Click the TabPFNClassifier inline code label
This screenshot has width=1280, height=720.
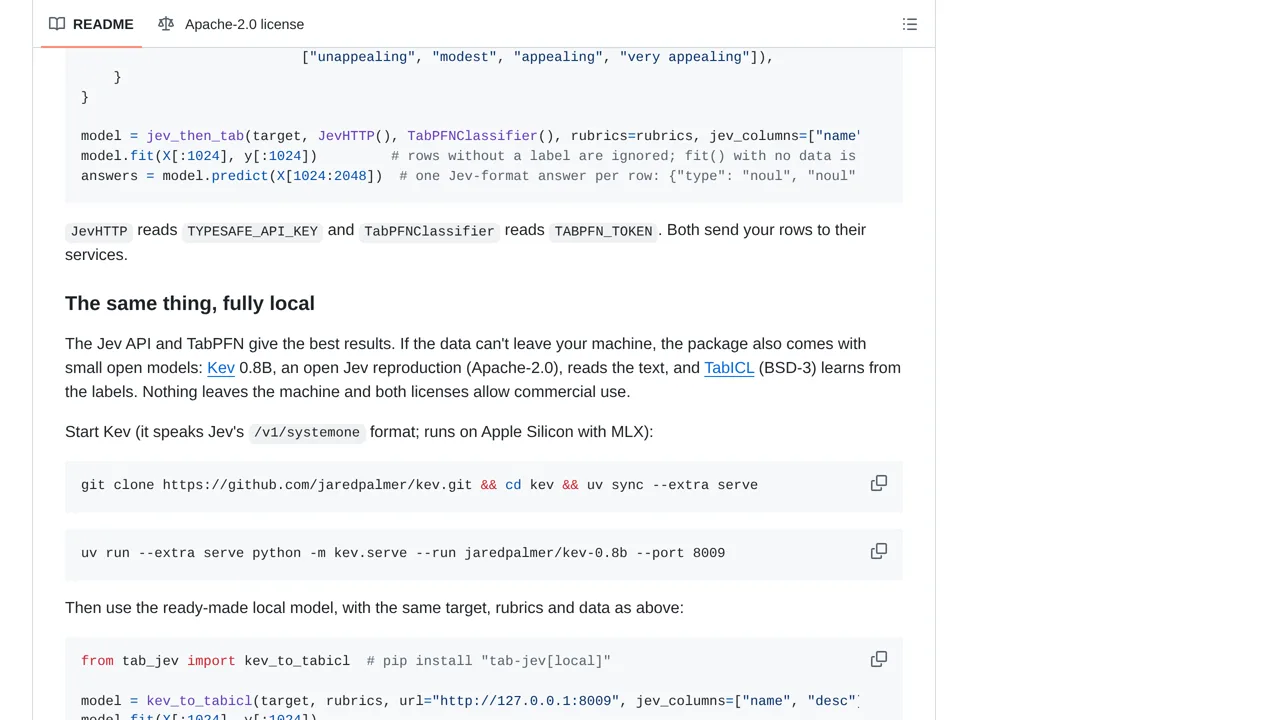[429, 231]
